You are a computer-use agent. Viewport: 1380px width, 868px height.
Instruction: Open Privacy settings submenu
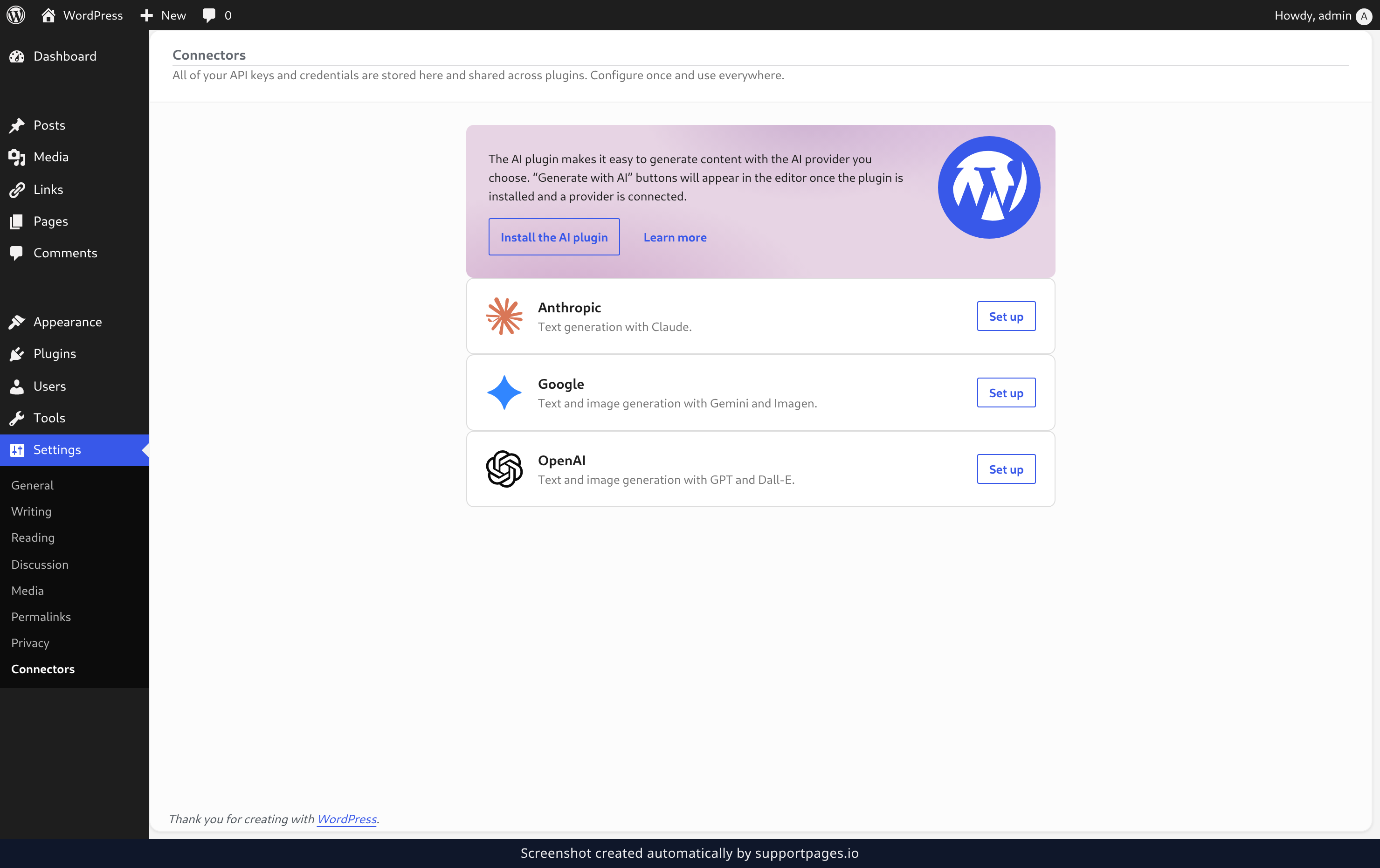30,643
